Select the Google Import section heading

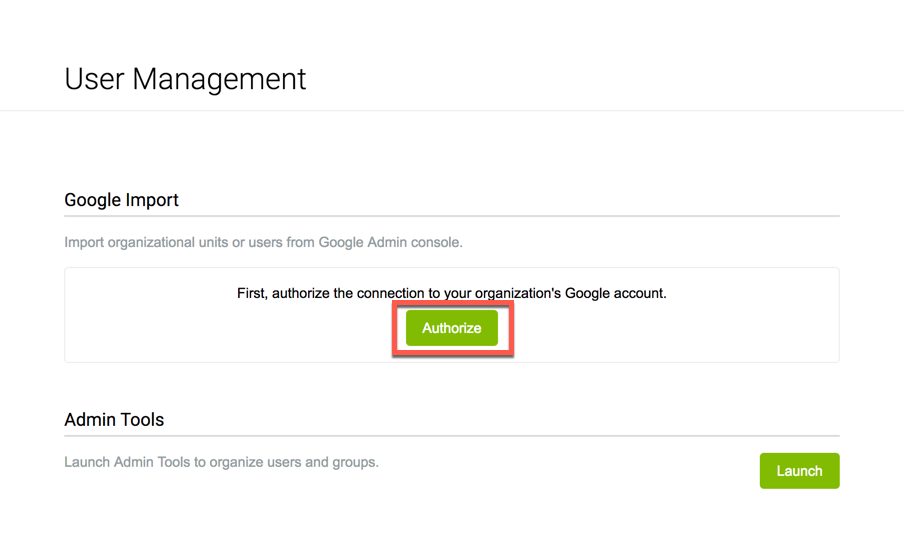tap(121, 200)
